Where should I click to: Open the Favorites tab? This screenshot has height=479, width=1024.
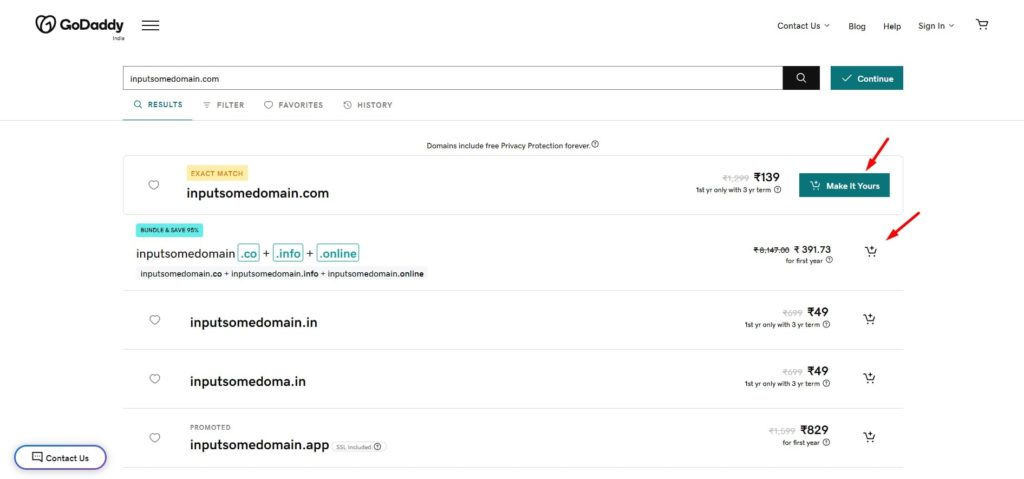click(x=293, y=105)
